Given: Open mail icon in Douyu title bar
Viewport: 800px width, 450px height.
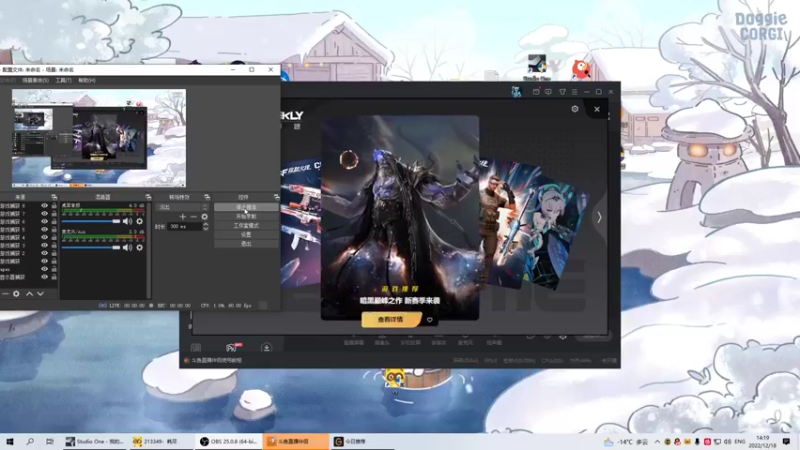Looking at the screenshot, I should (x=536, y=92).
